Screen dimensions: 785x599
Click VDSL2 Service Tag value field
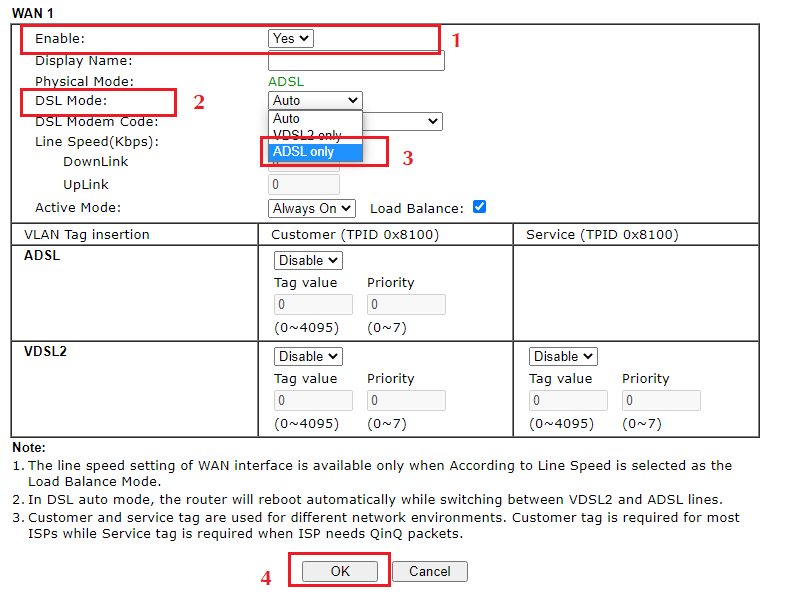coord(568,400)
